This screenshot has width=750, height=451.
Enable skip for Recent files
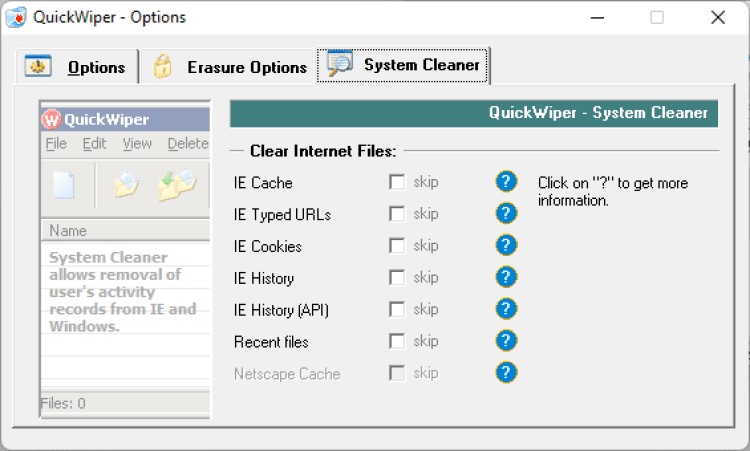tap(397, 342)
